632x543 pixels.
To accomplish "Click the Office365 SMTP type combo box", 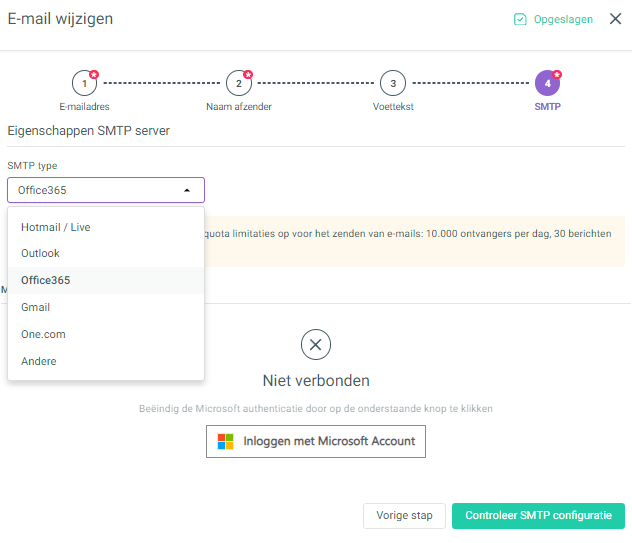I will pos(106,190).
